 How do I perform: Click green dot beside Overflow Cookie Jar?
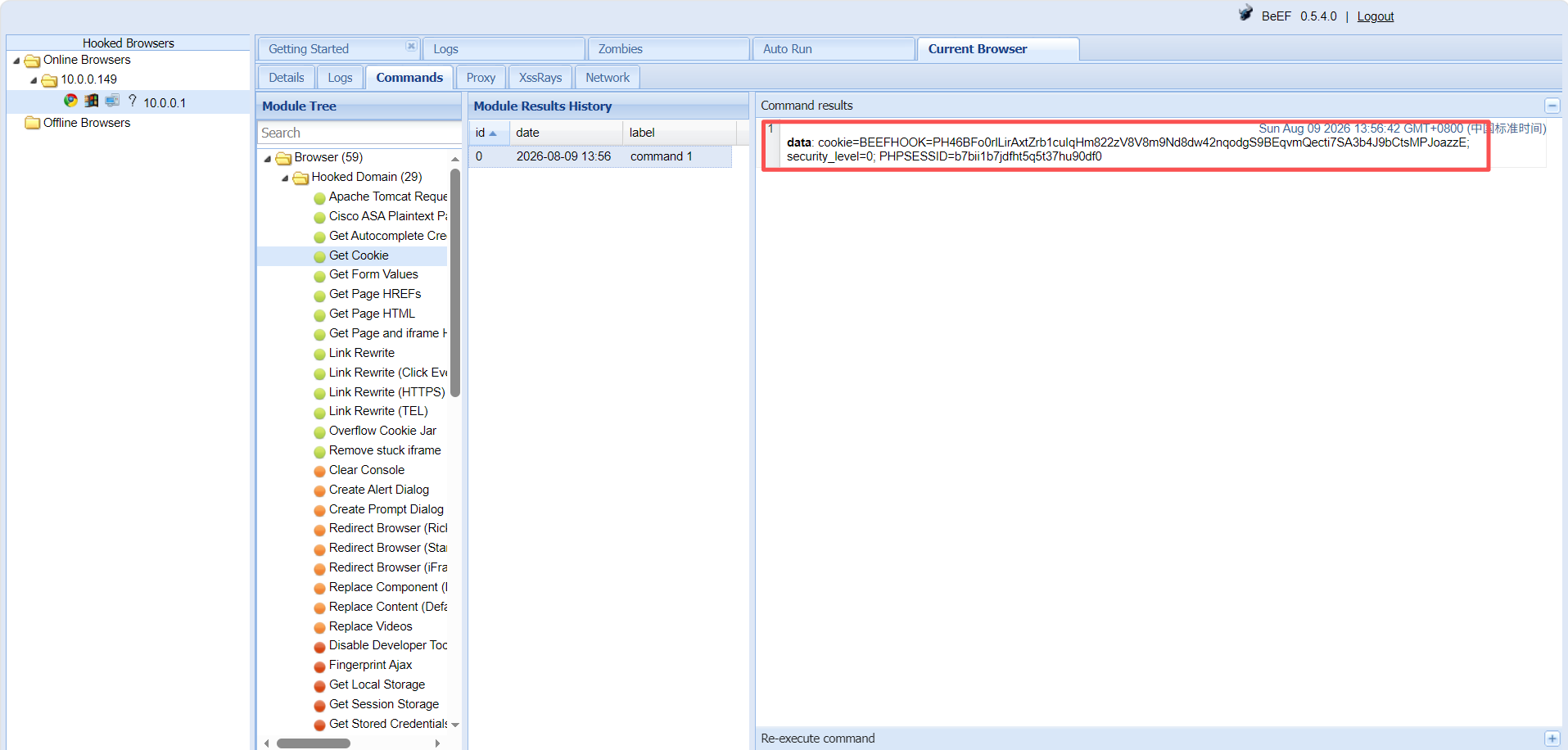(x=319, y=431)
